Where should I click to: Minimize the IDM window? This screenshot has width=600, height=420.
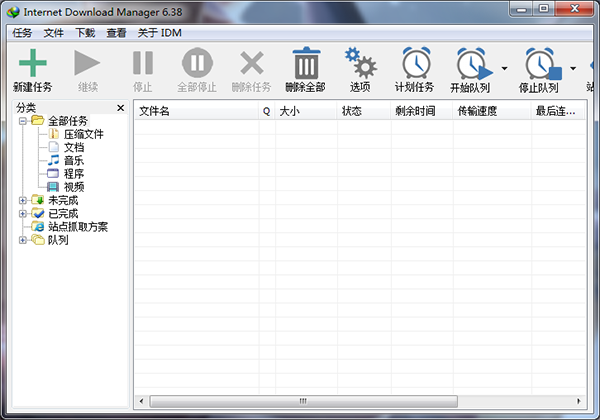click(x=521, y=9)
